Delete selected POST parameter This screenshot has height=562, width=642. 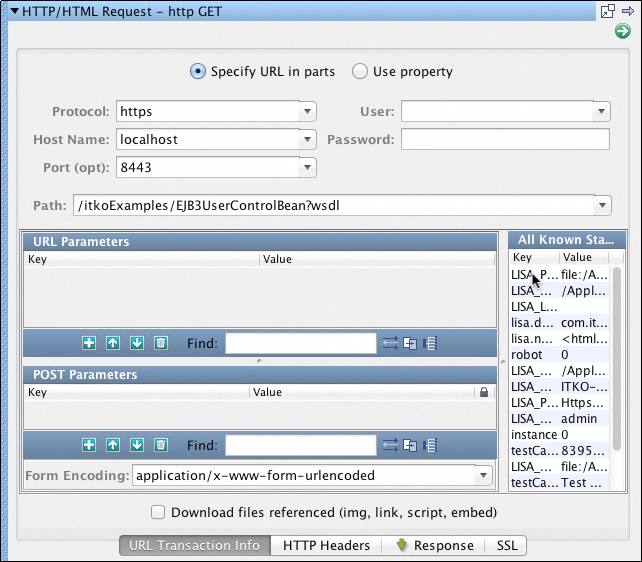[161, 445]
